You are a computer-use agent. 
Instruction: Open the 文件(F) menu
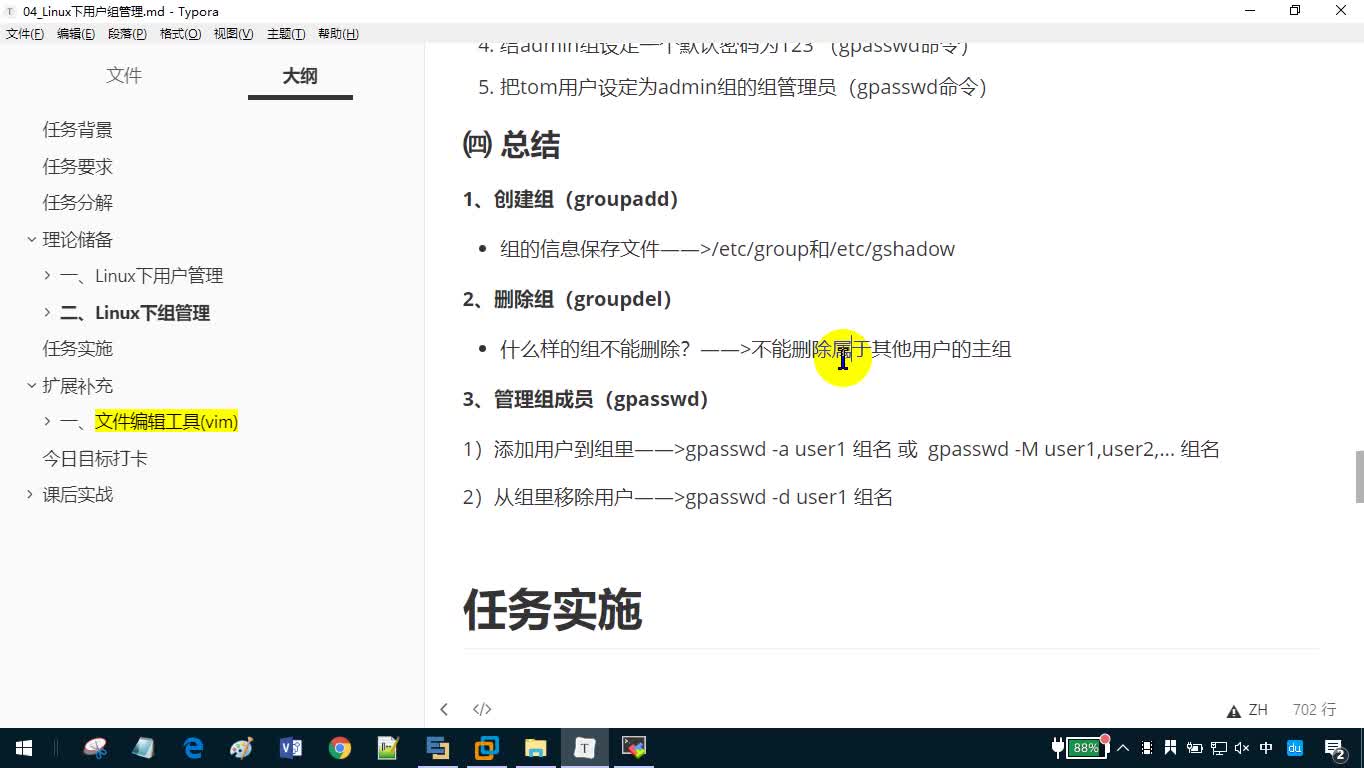(25, 34)
